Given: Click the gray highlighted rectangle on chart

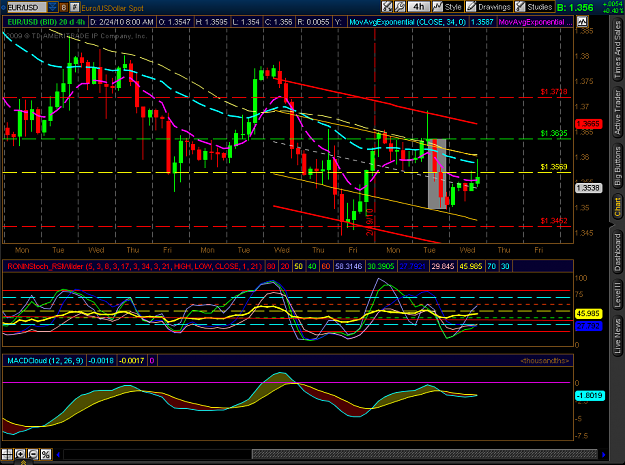Looking at the screenshot, I should coord(437,174).
